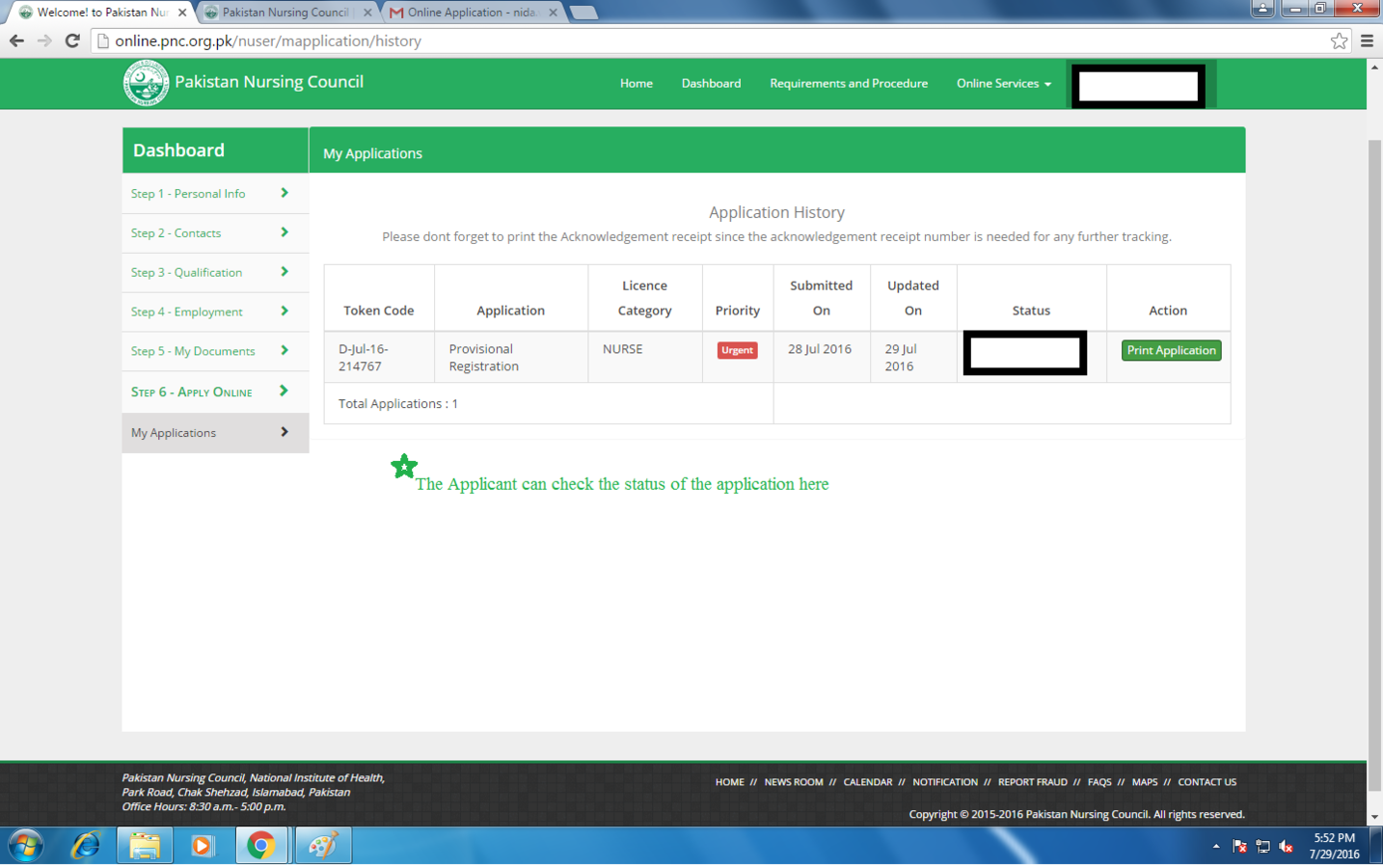
Task: Open HOME link in the footer
Action: [x=729, y=782]
